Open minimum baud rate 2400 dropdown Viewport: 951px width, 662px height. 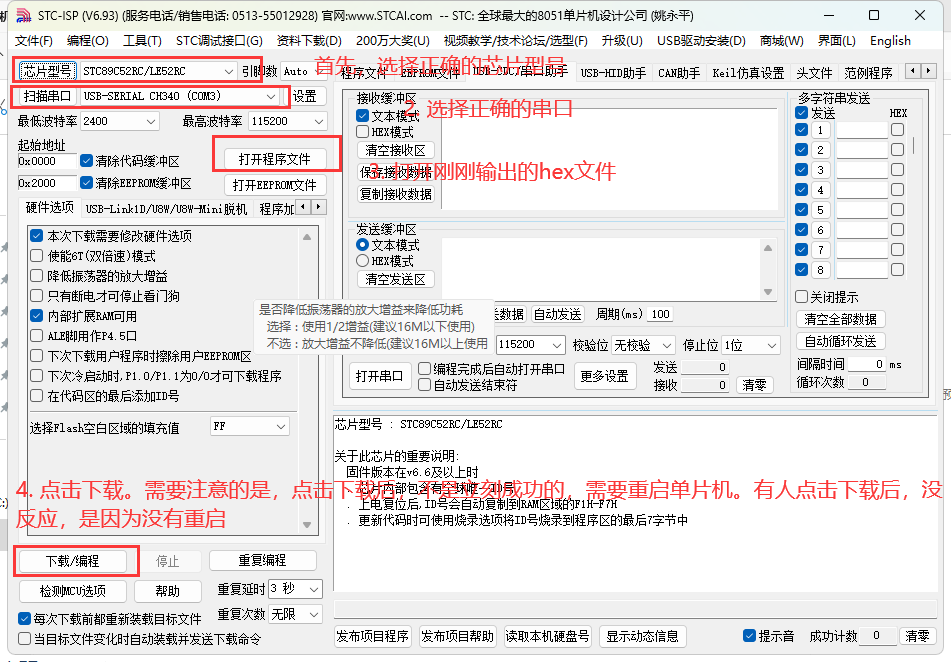[119, 121]
